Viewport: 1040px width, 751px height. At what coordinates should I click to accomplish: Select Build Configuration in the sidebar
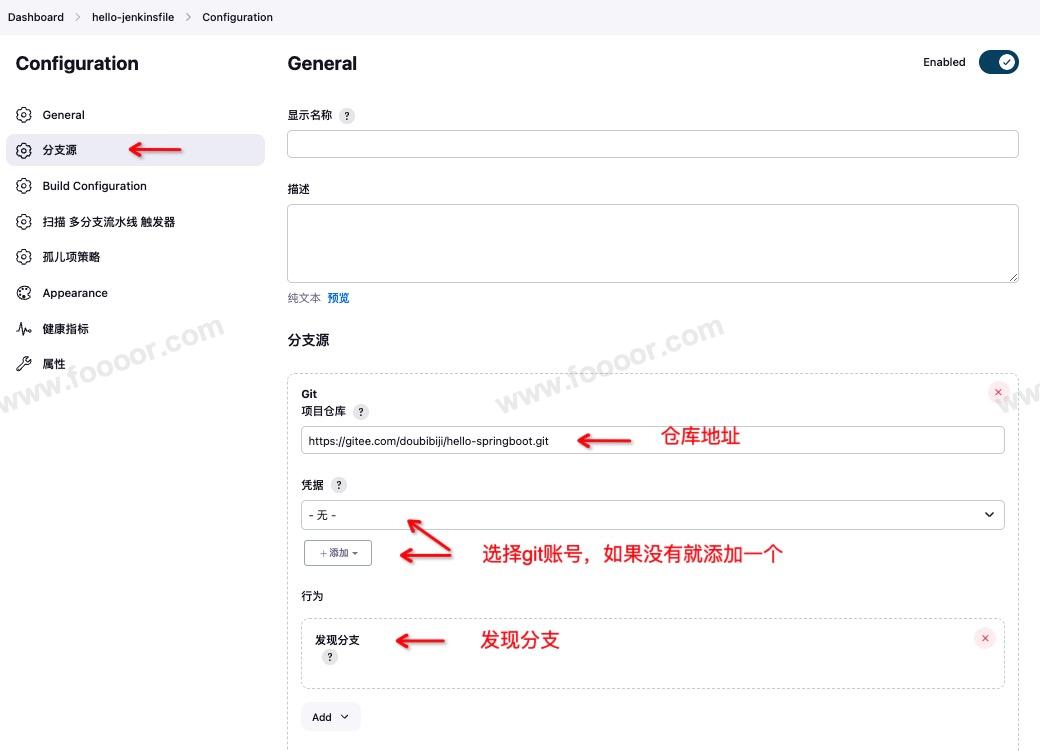click(x=94, y=186)
